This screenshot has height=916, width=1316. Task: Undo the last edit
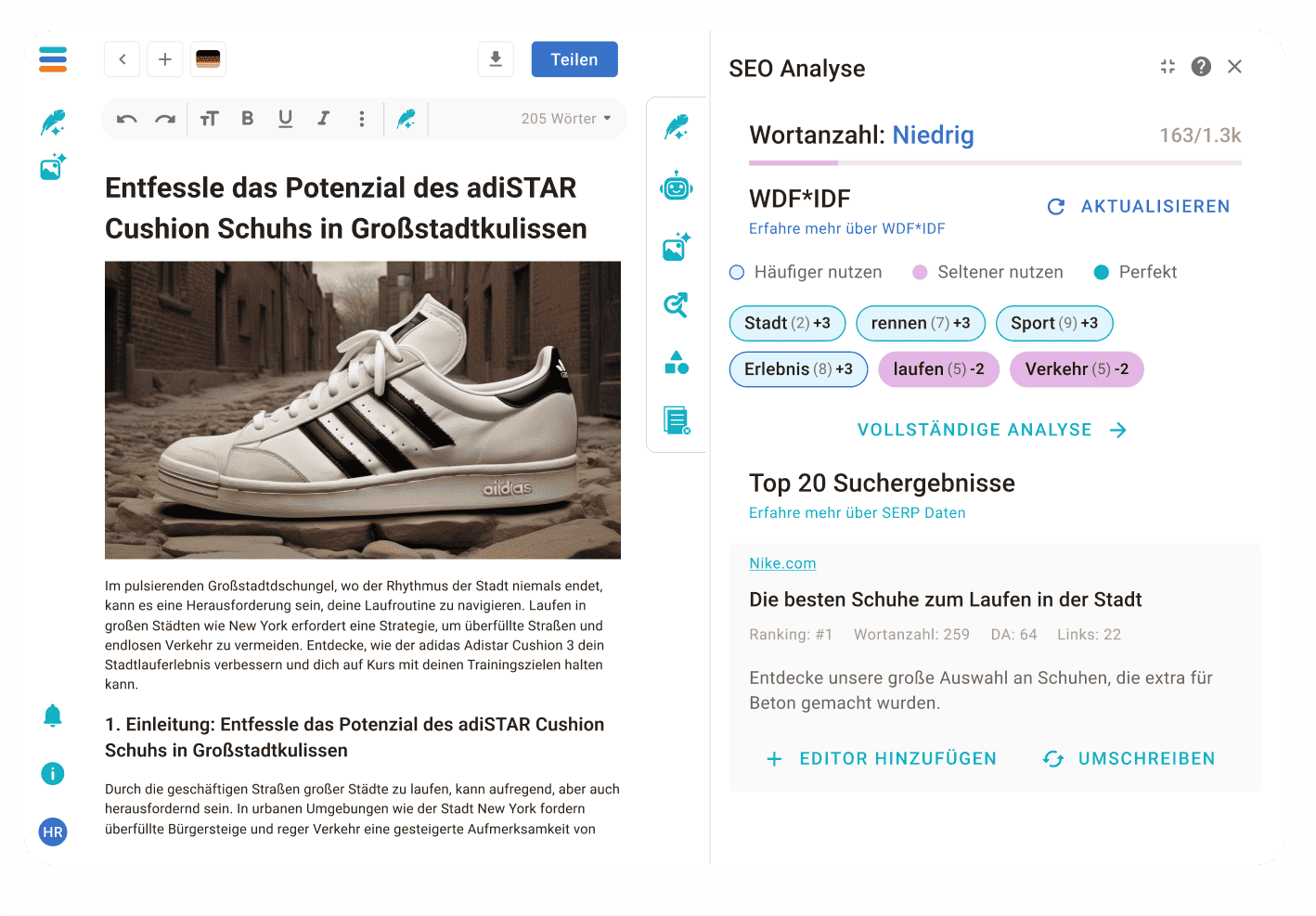[127, 119]
